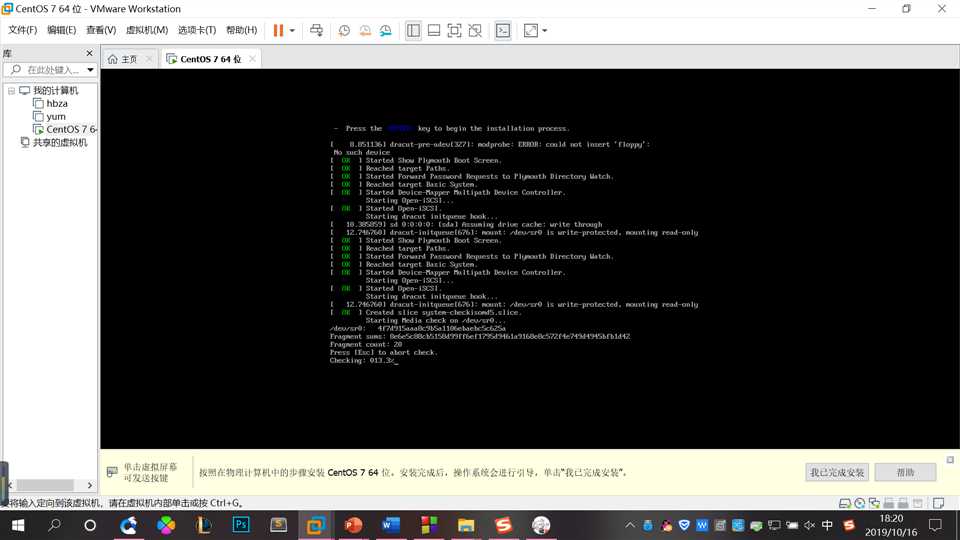Open the 虚拟机(M) menu
Viewport: 960px width, 540px height.
pyautogui.click(x=147, y=30)
